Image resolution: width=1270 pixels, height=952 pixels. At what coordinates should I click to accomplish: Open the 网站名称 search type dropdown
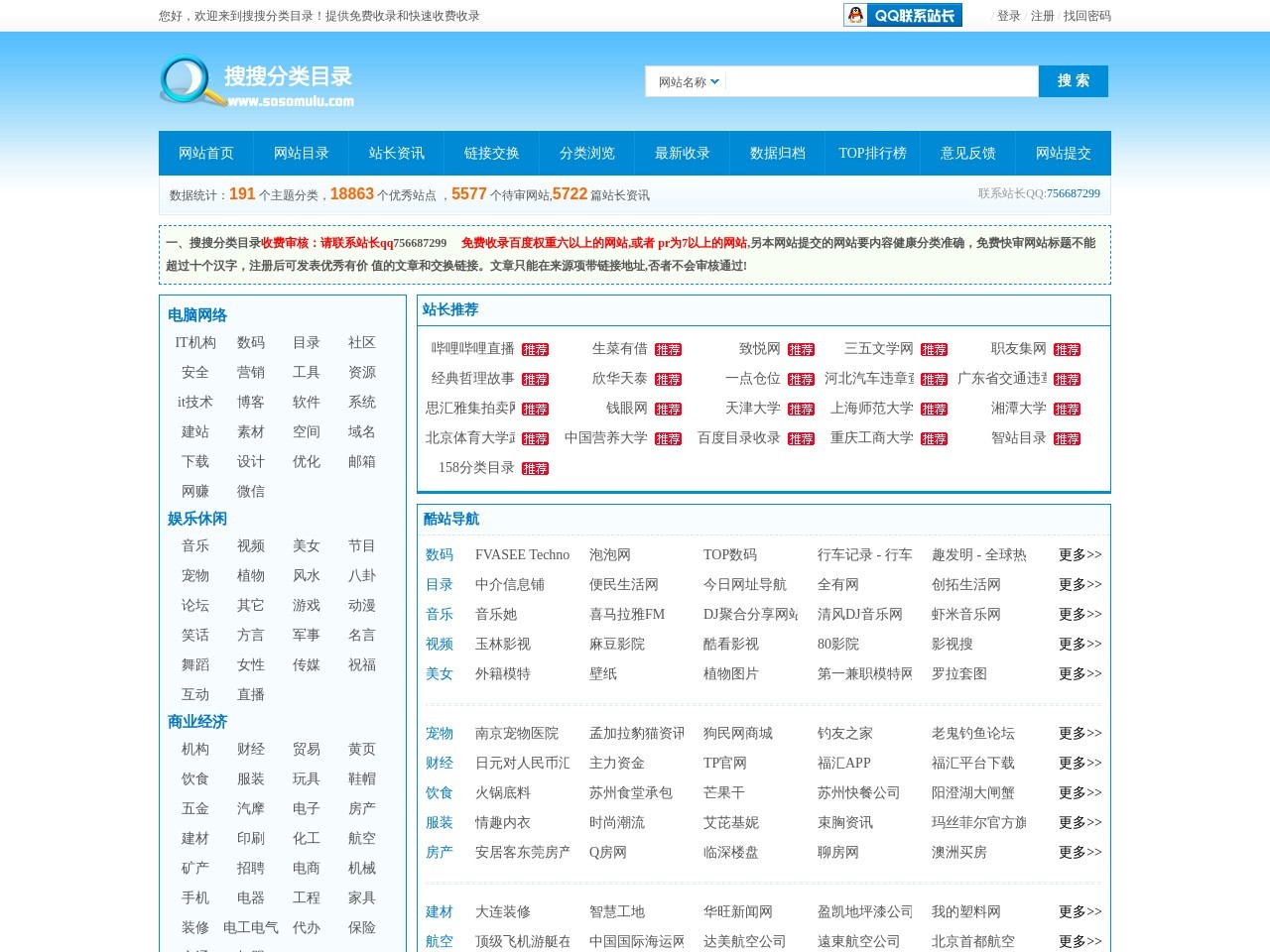coord(687,81)
